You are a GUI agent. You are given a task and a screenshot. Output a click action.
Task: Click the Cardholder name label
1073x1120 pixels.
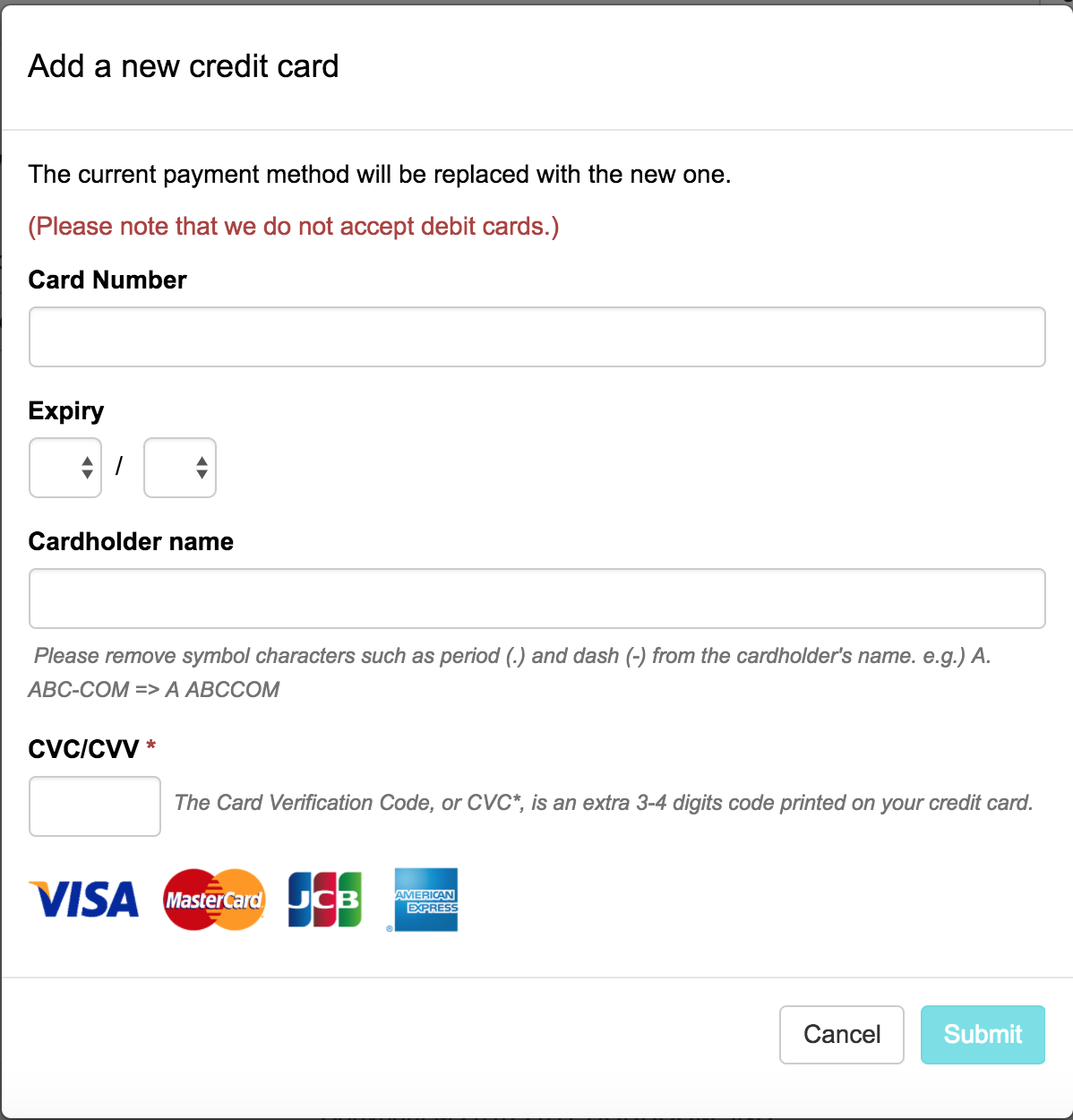point(131,542)
